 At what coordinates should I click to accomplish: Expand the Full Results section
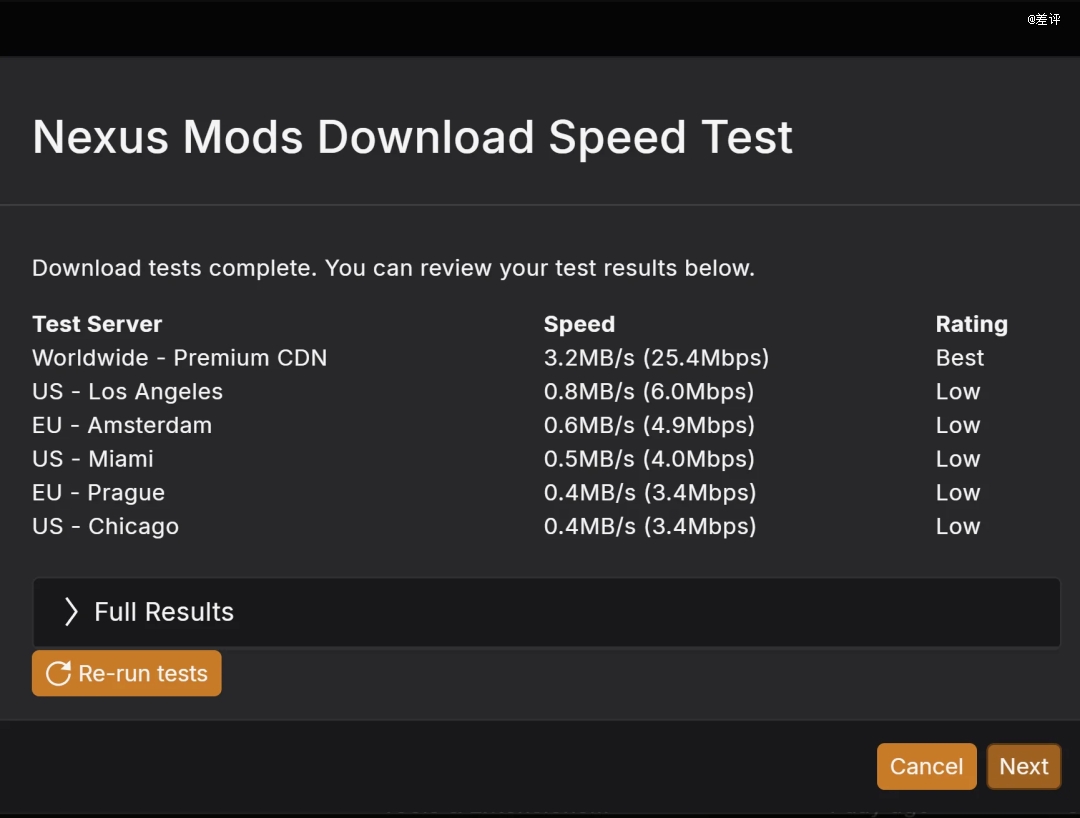164,612
